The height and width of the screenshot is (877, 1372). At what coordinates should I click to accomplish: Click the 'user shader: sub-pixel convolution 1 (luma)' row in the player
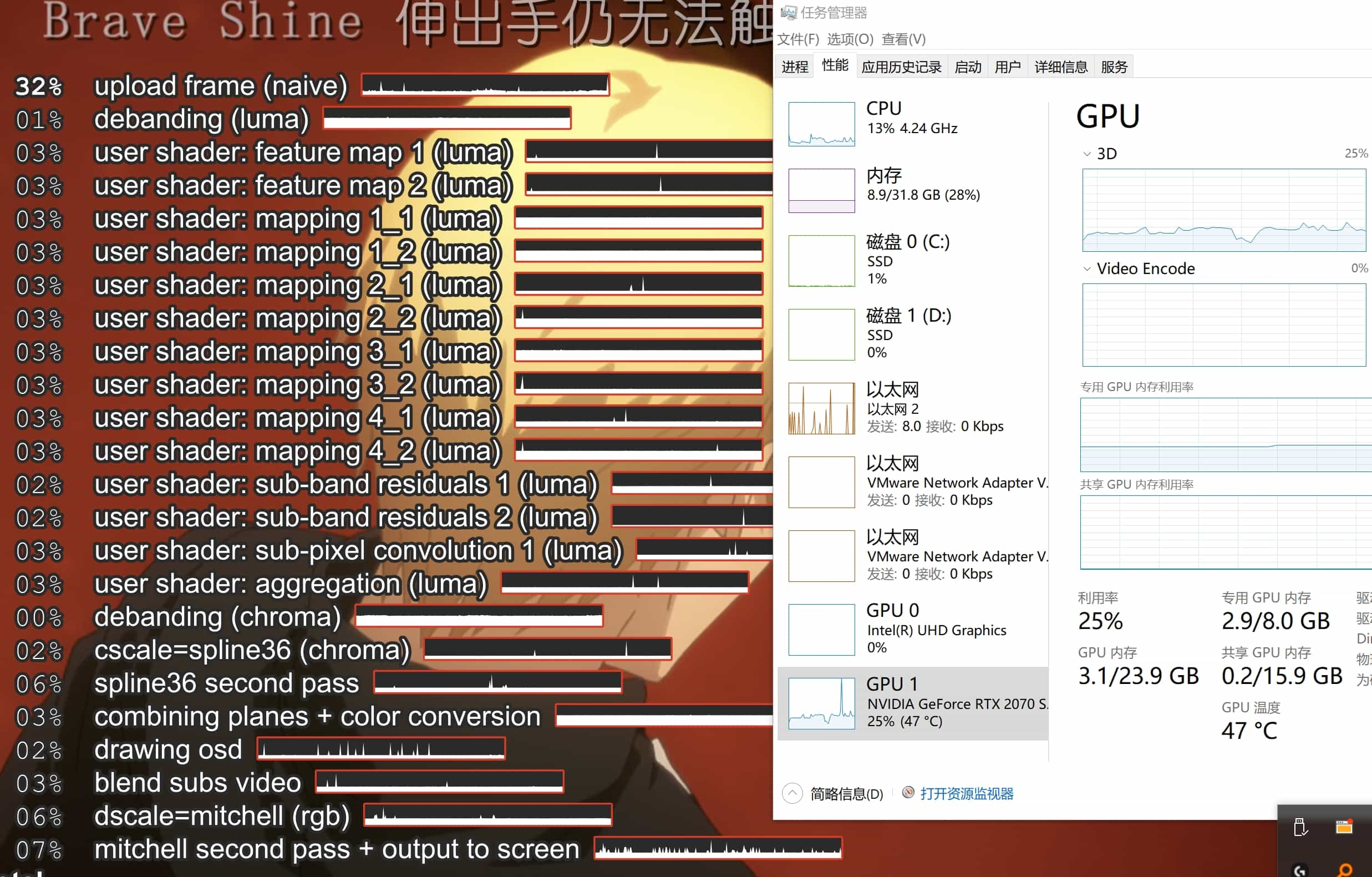[x=393, y=550]
